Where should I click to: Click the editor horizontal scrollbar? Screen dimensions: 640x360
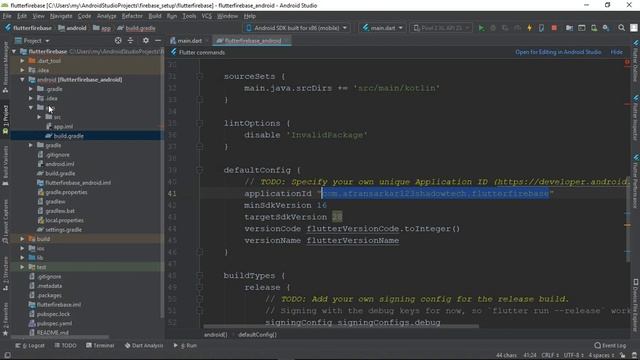click(341, 326)
